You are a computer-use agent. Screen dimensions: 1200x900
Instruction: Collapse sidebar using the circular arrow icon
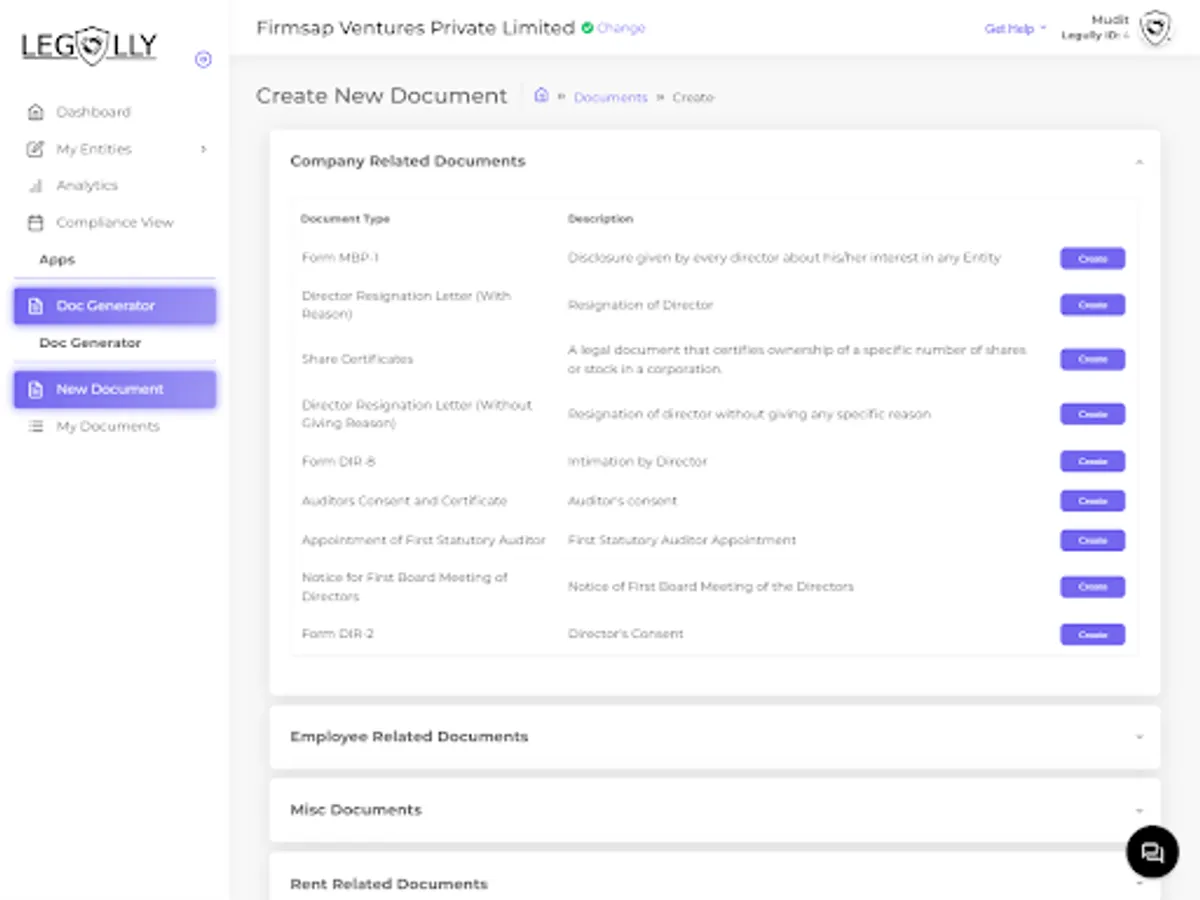pos(203,60)
